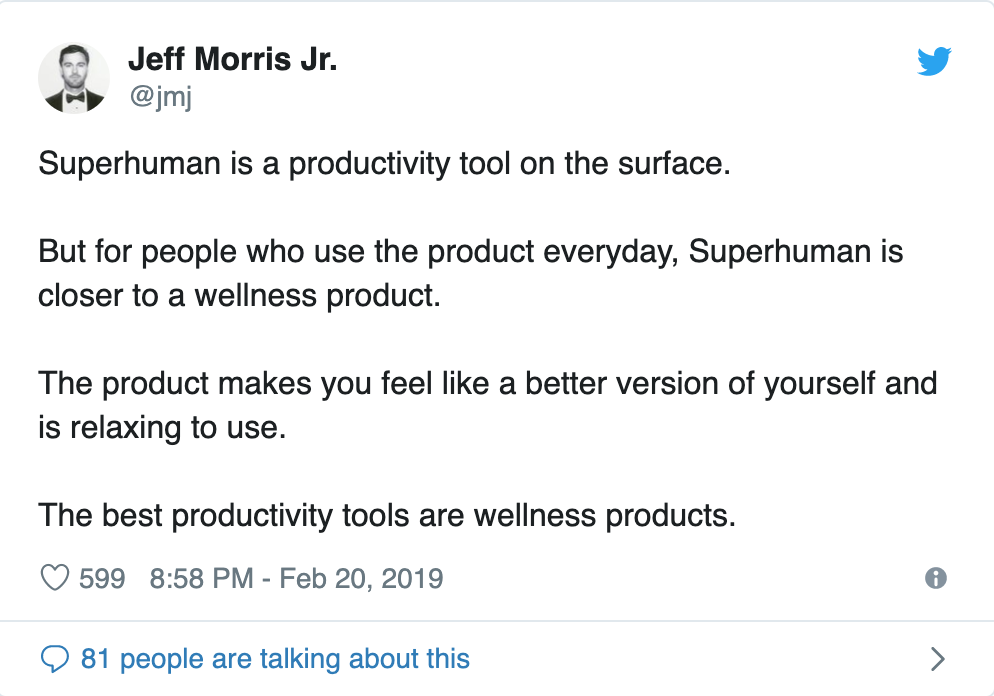Image resolution: width=994 pixels, height=696 pixels.
Task: Click the Twitter bird logo
Action: [x=934, y=63]
